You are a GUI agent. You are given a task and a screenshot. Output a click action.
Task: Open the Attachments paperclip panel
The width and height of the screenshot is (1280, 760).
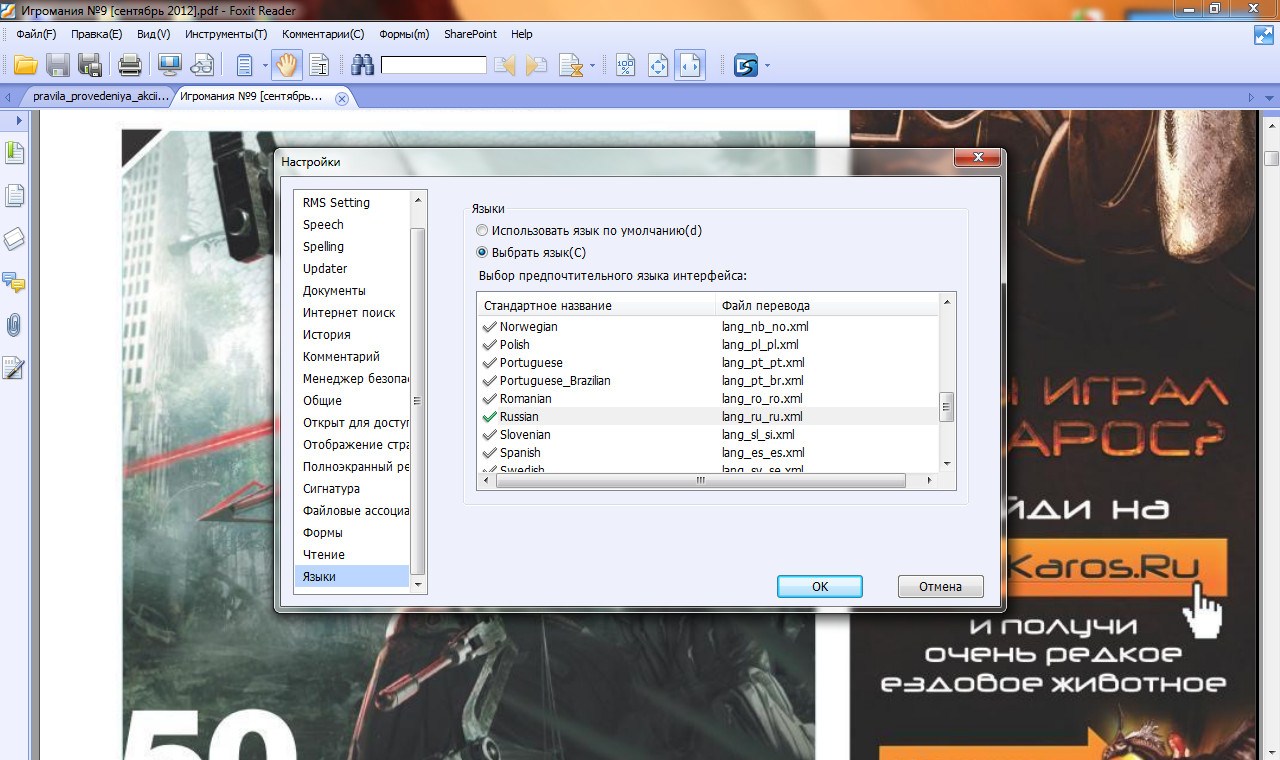14,325
